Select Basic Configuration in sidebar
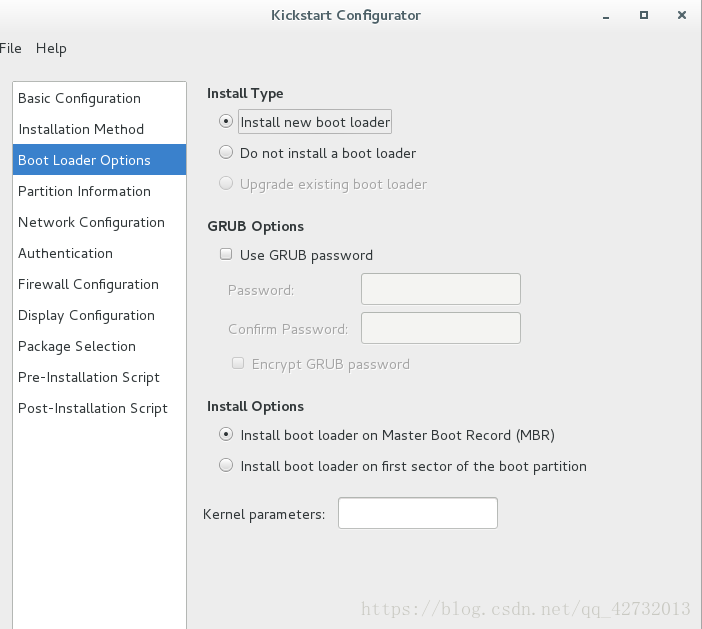Screen dimensions: 702x629 tap(99, 98)
